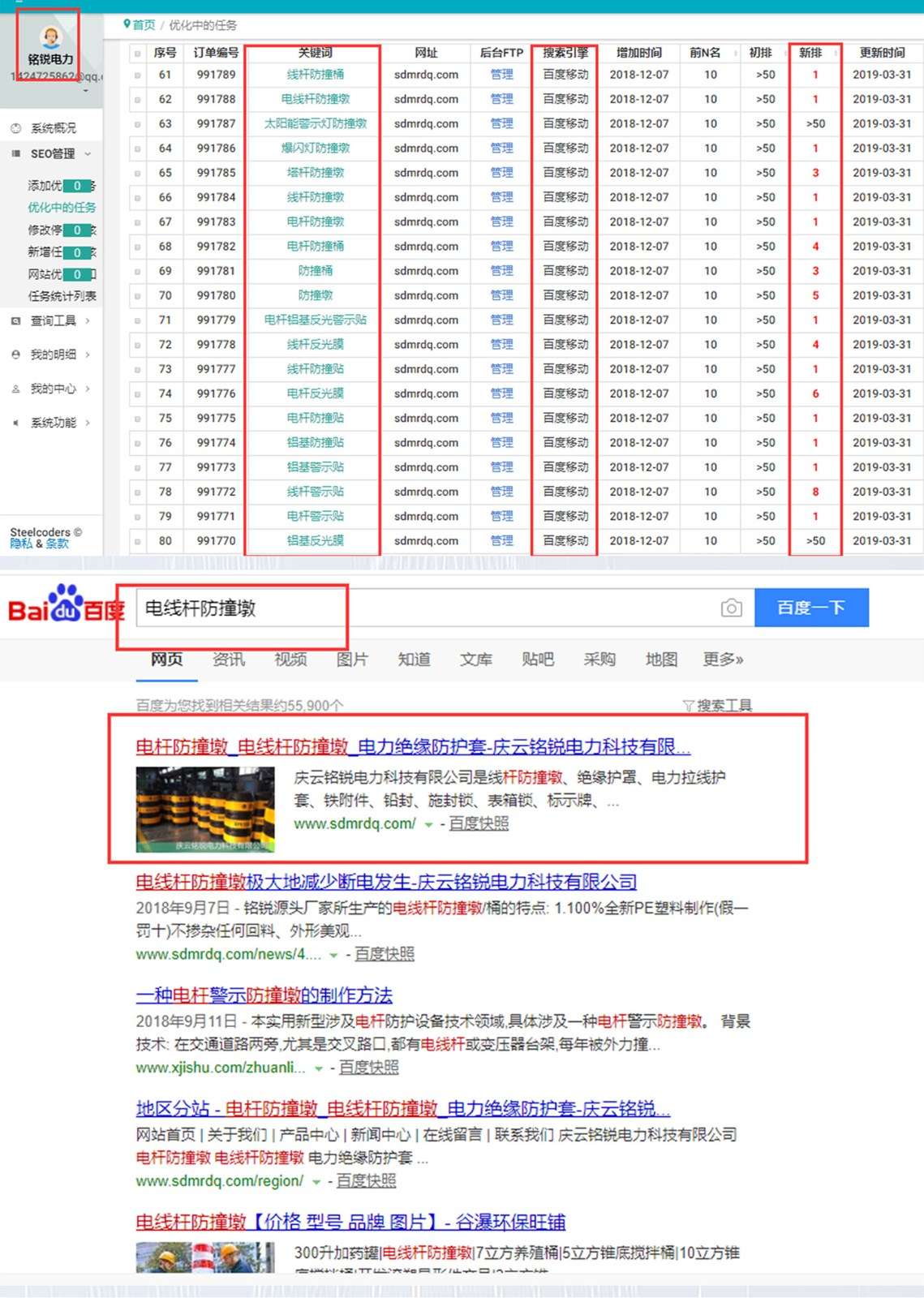Click the SEO管理 list icon in sidebar
Image resolution: width=924 pixels, height=1298 pixels.
click(x=15, y=153)
